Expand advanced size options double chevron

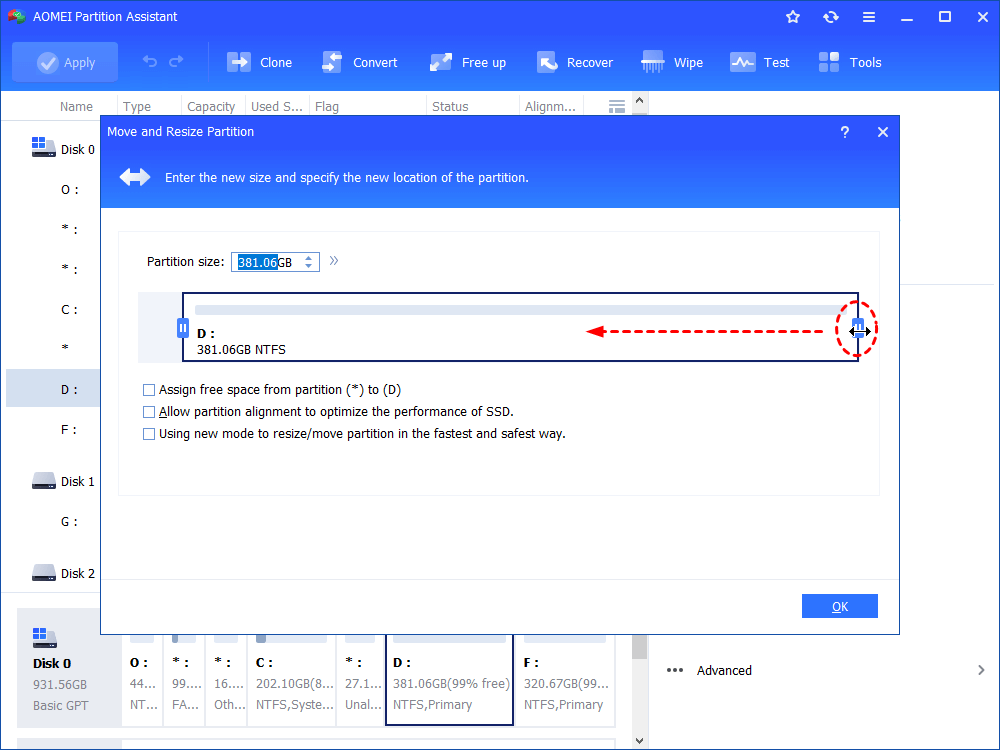tap(334, 261)
